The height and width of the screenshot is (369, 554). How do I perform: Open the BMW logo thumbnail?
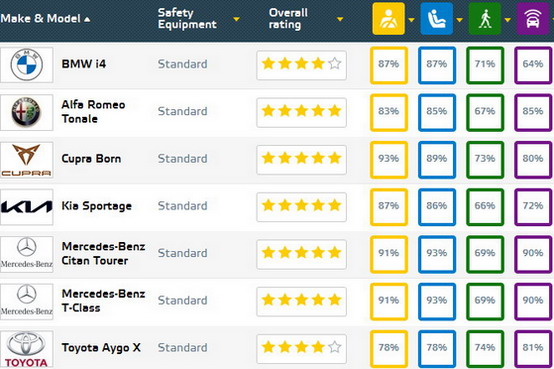click(x=26, y=65)
